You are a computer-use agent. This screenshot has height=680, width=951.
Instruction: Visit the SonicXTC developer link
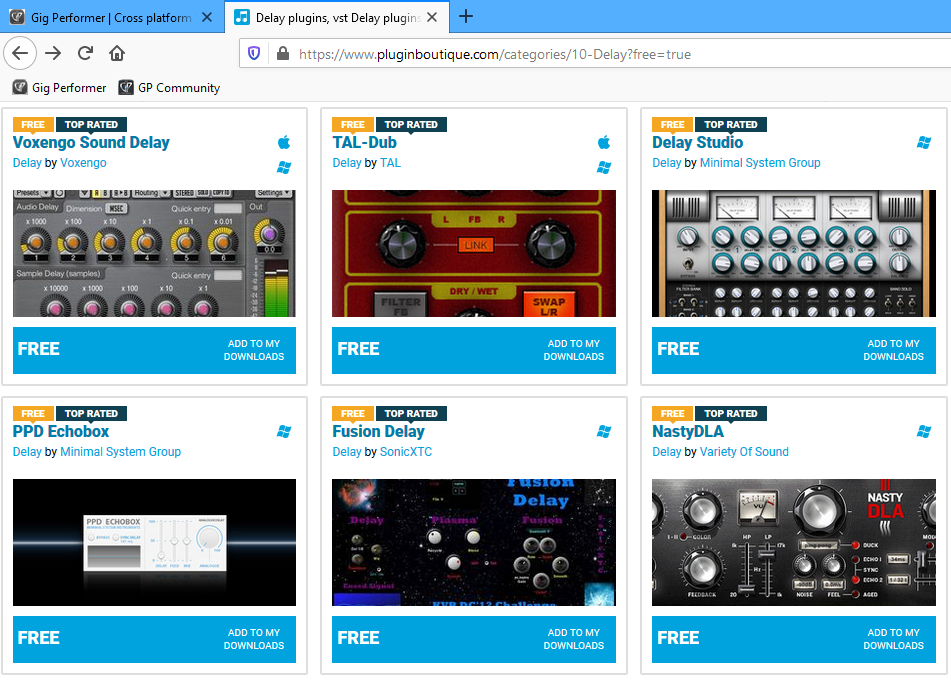tap(406, 451)
